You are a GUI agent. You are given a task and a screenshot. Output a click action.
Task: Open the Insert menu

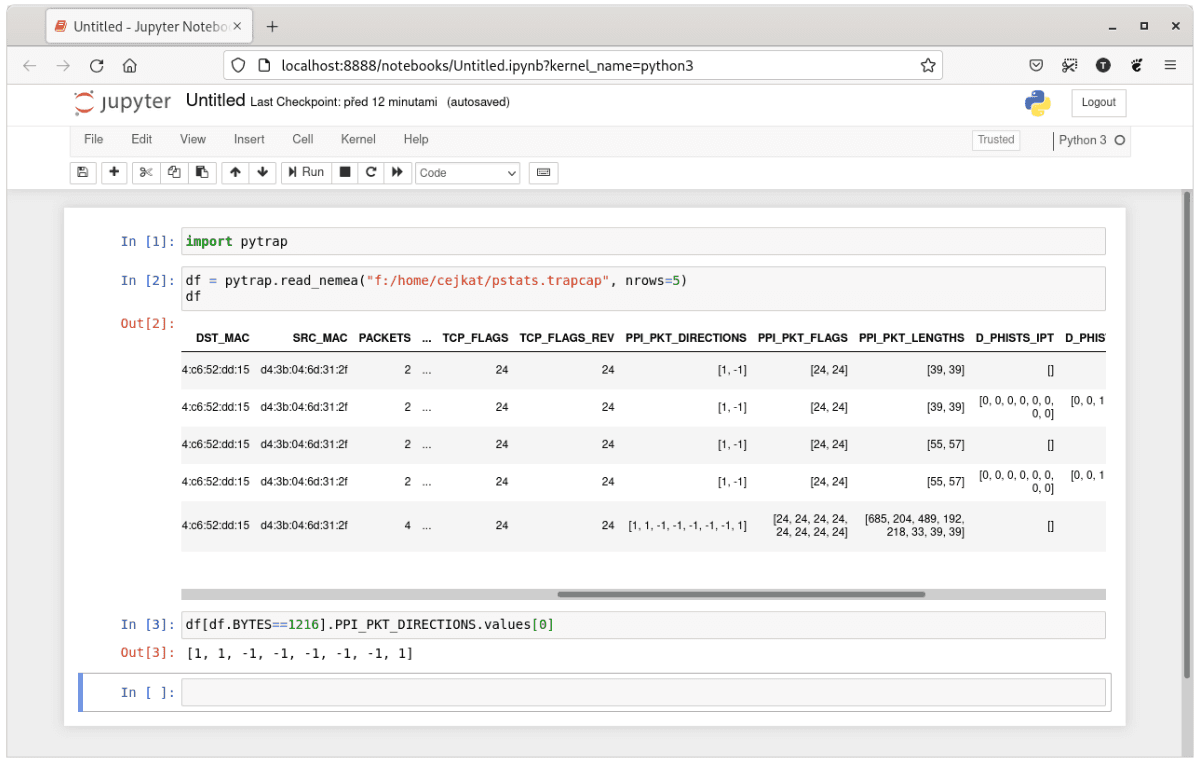coord(249,140)
